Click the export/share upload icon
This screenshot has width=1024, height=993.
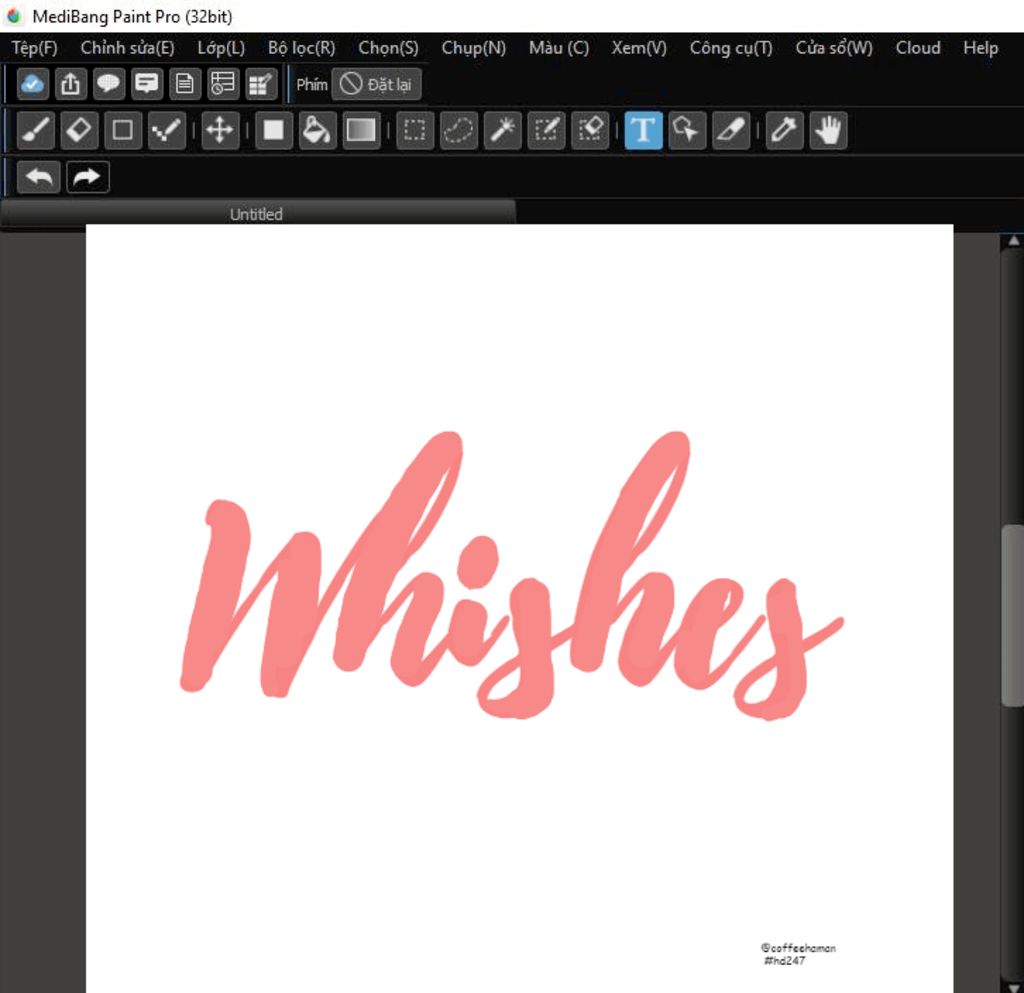click(x=71, y=84)
